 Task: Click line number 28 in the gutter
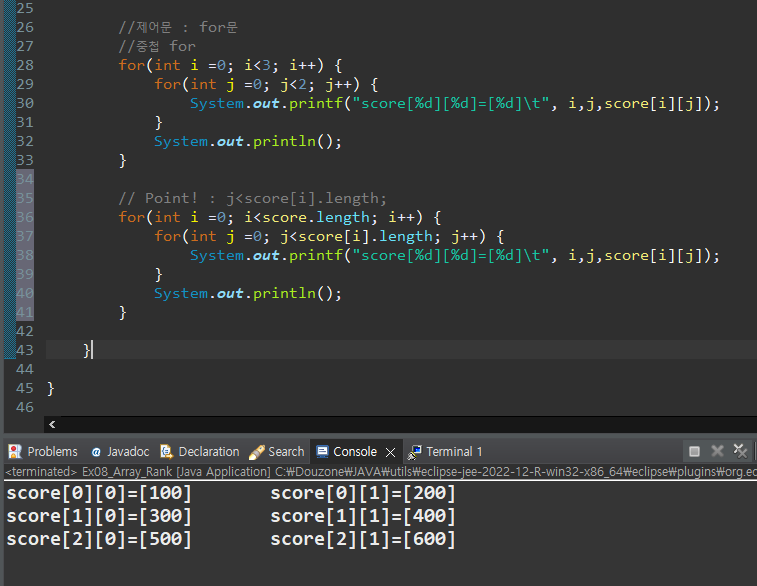pyautogui.click(x=25, y=65)
